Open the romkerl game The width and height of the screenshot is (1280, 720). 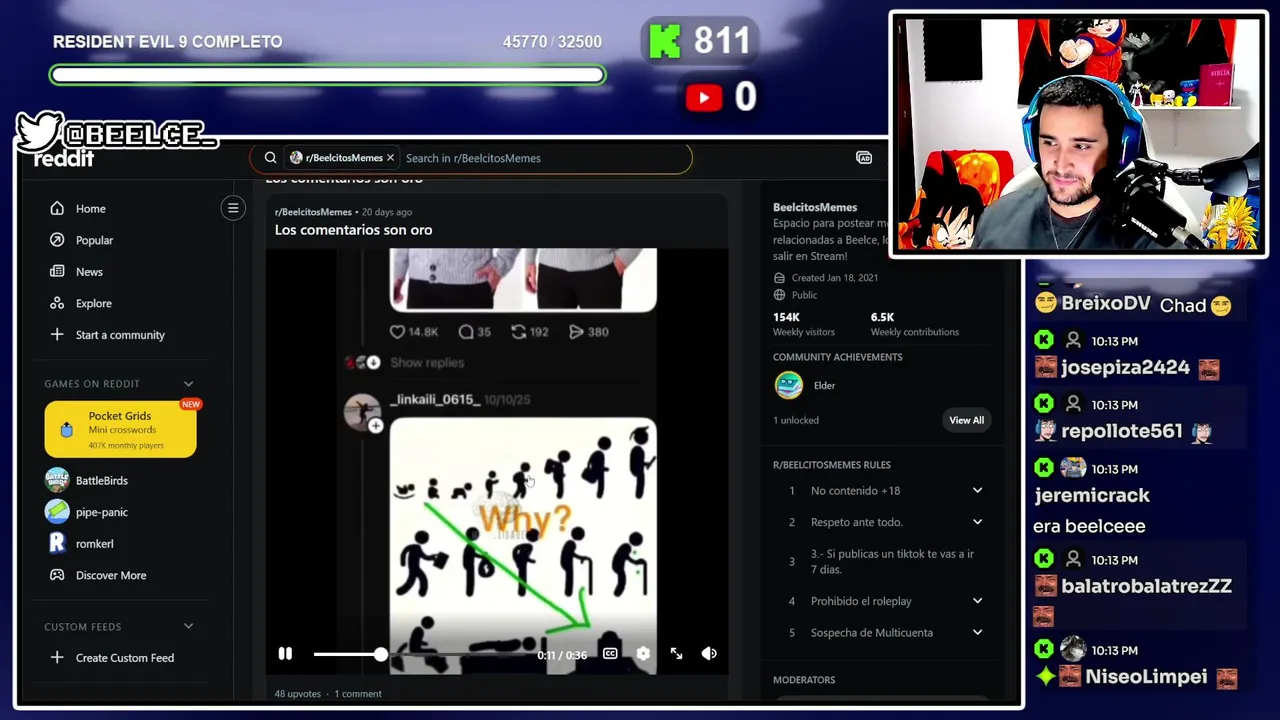tap(94, 544)
